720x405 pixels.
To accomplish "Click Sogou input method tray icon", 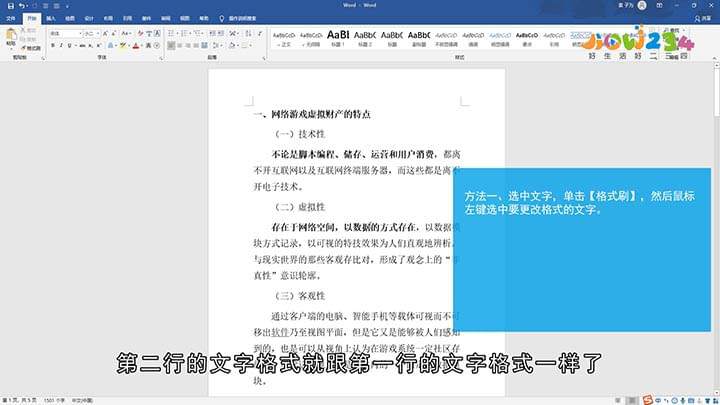I will coord(647,399).
